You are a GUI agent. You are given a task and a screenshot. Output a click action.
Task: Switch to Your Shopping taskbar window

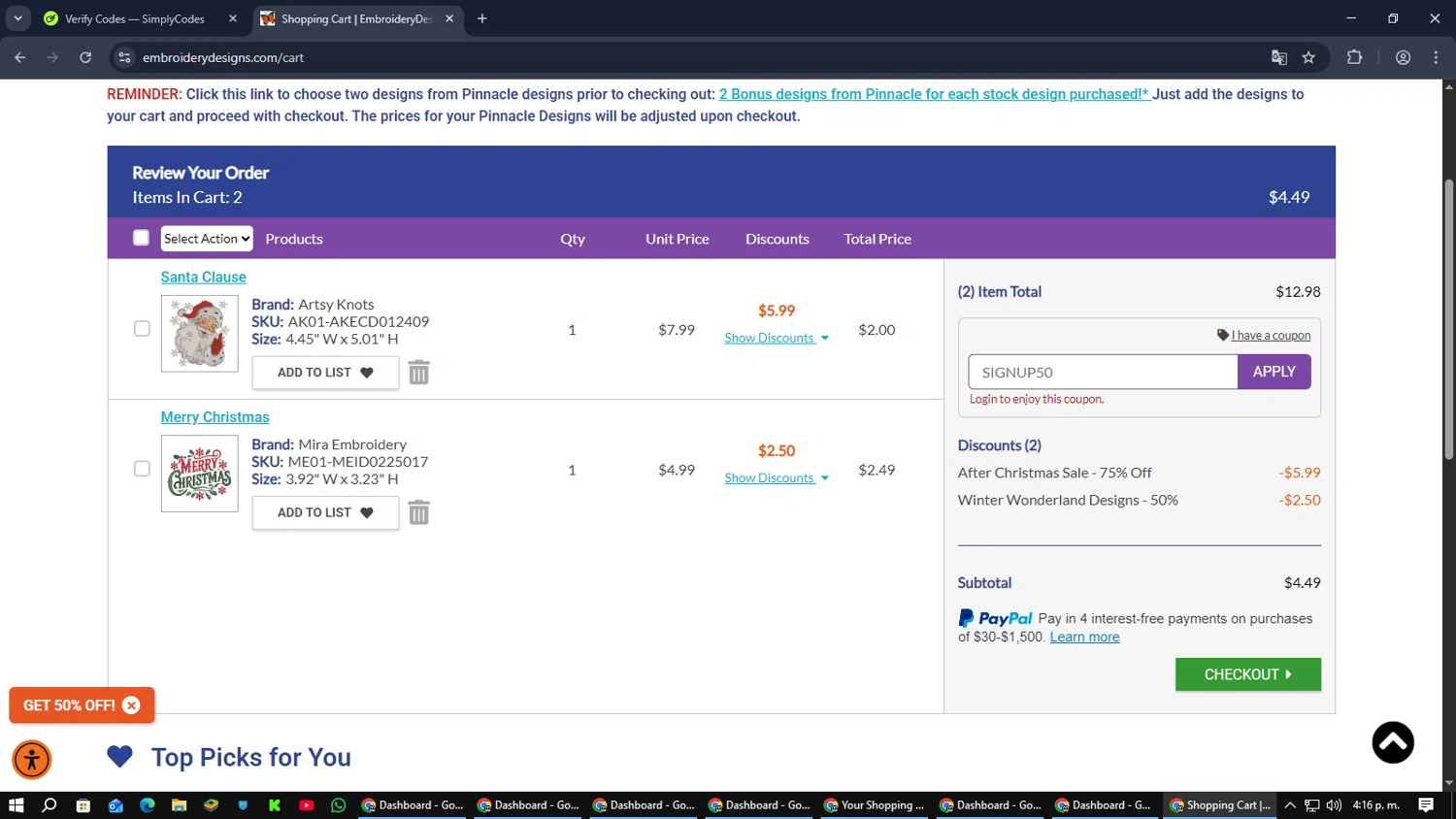click(874, 805)
